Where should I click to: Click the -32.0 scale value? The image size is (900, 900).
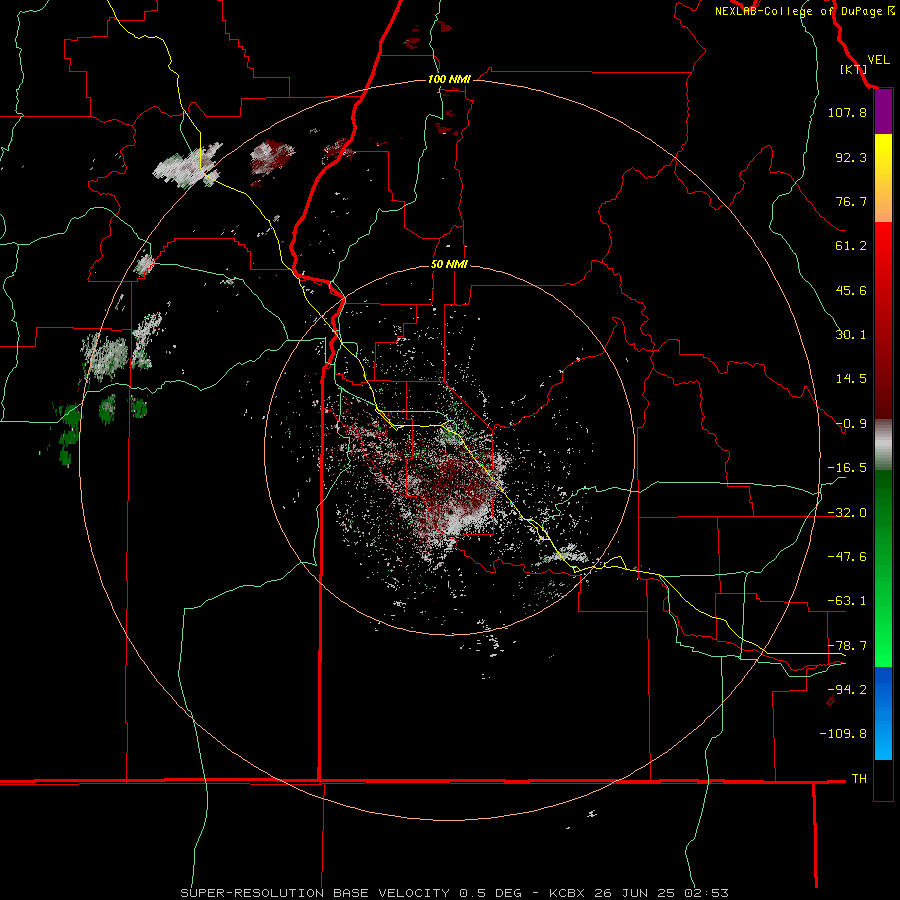[x=847, y=513]
